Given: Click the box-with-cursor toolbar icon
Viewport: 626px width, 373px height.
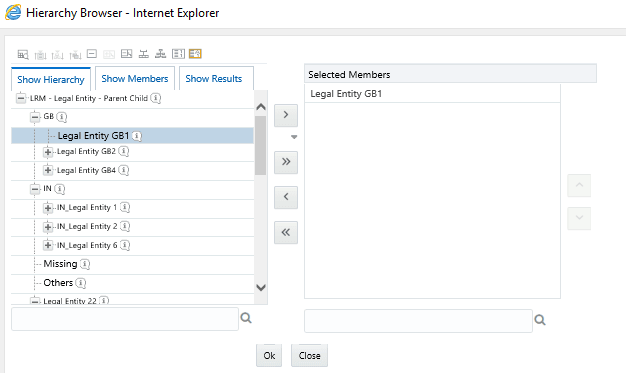Looking at the screenshot, I should pos(127,54).
